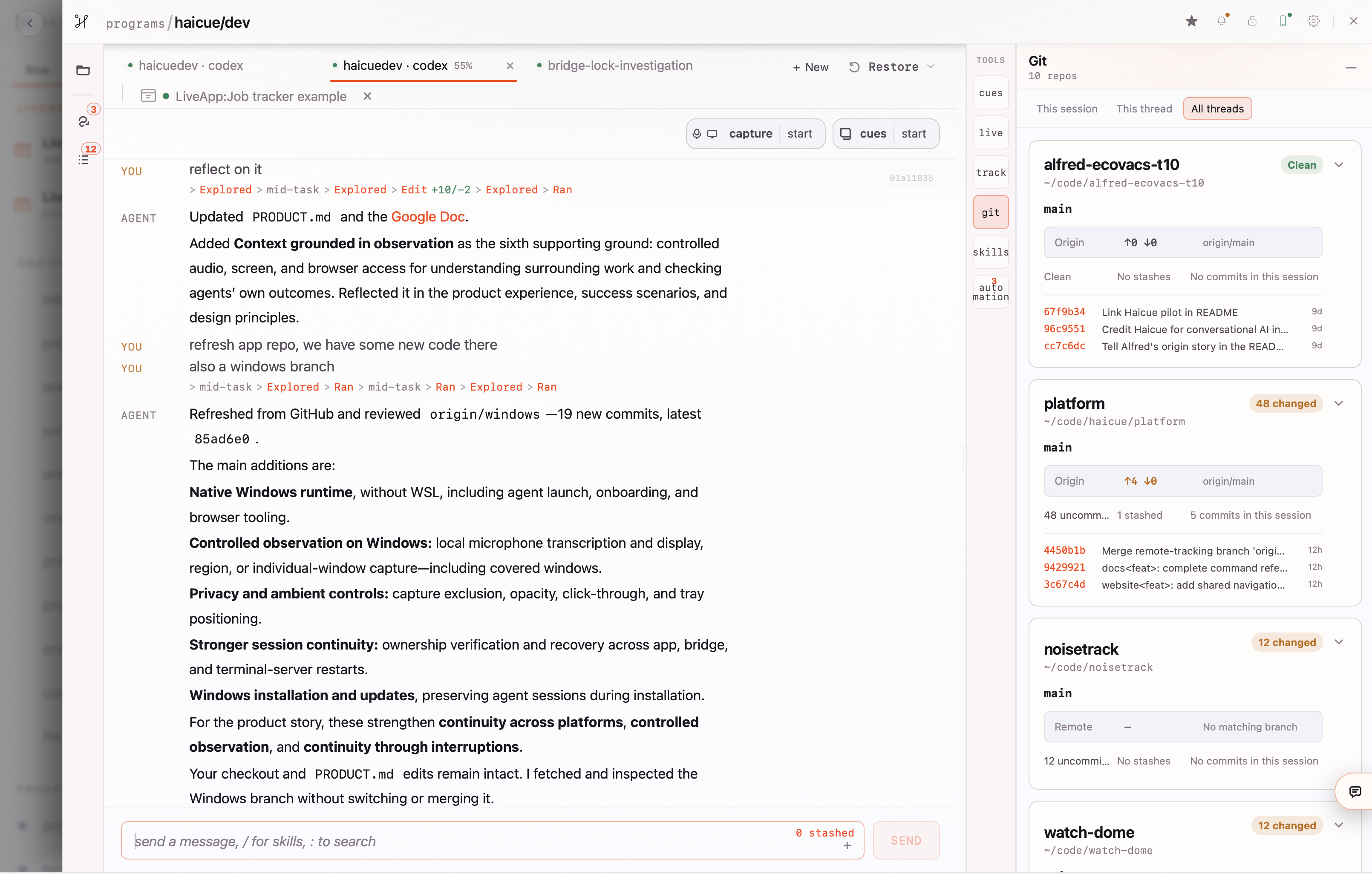
Task: Open the list icon with badge 12
Action: pos(84,160)
